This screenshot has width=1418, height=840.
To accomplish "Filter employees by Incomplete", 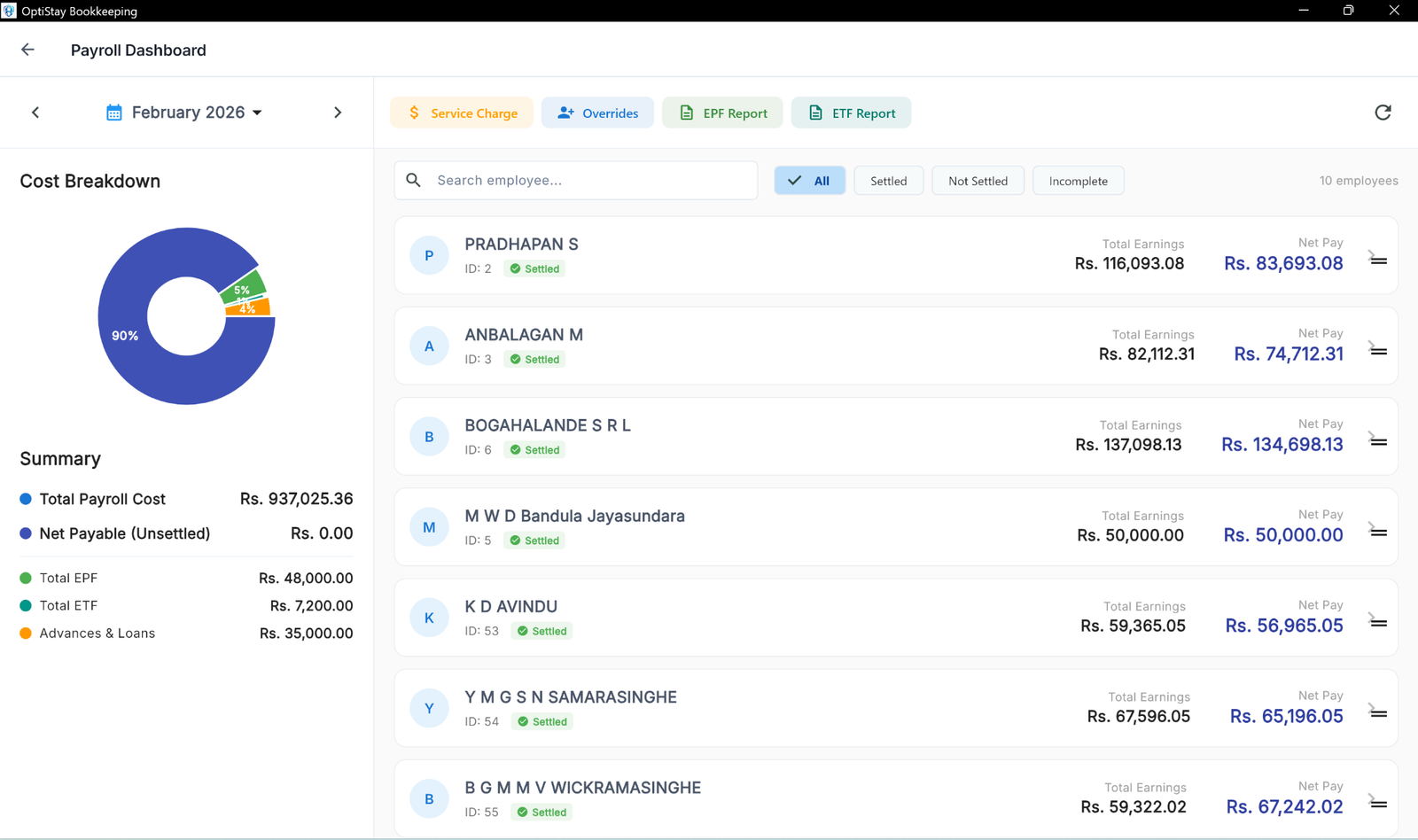I will pyautogui.click(x=1078, y=181).
